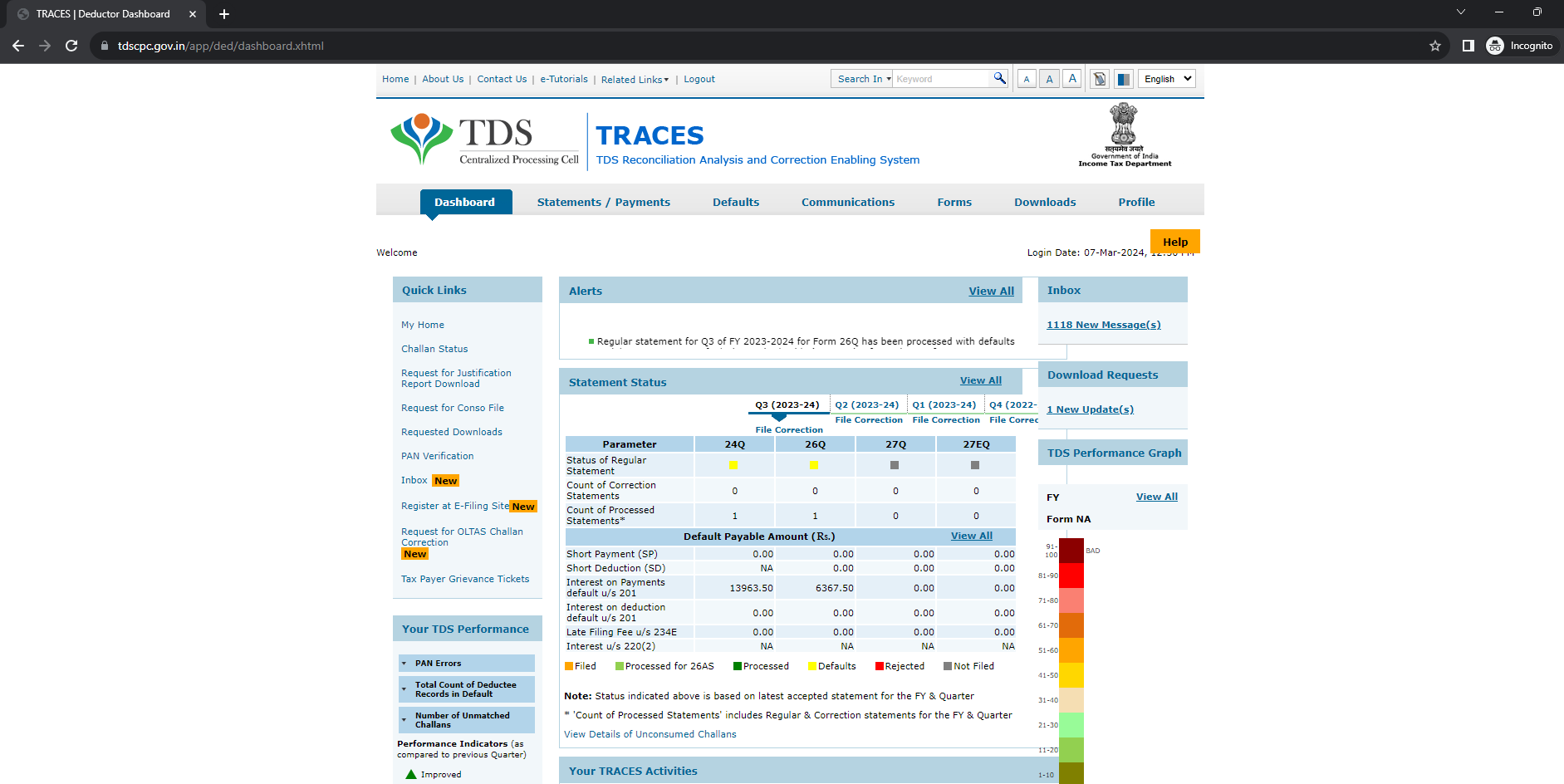Select the Q2 (2023-24) quarter tab

pos(867,405)
